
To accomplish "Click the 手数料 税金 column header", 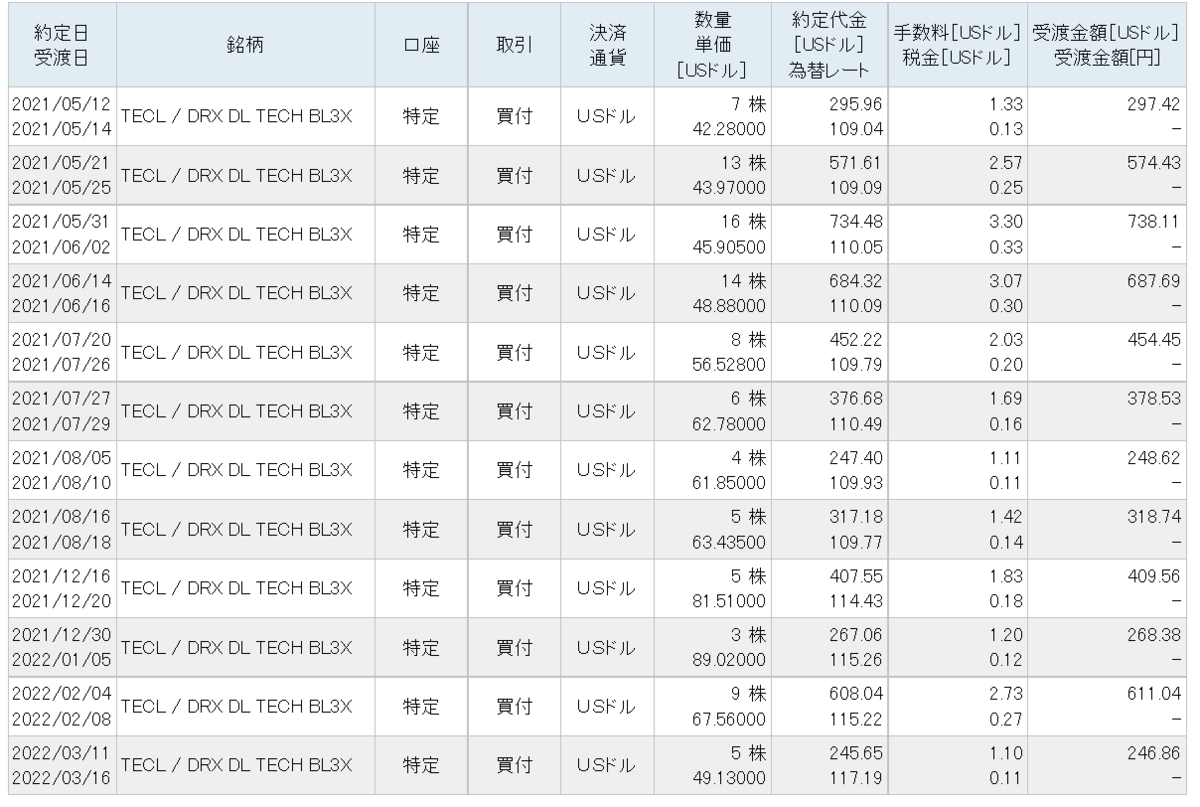I will tap(959, 46).
